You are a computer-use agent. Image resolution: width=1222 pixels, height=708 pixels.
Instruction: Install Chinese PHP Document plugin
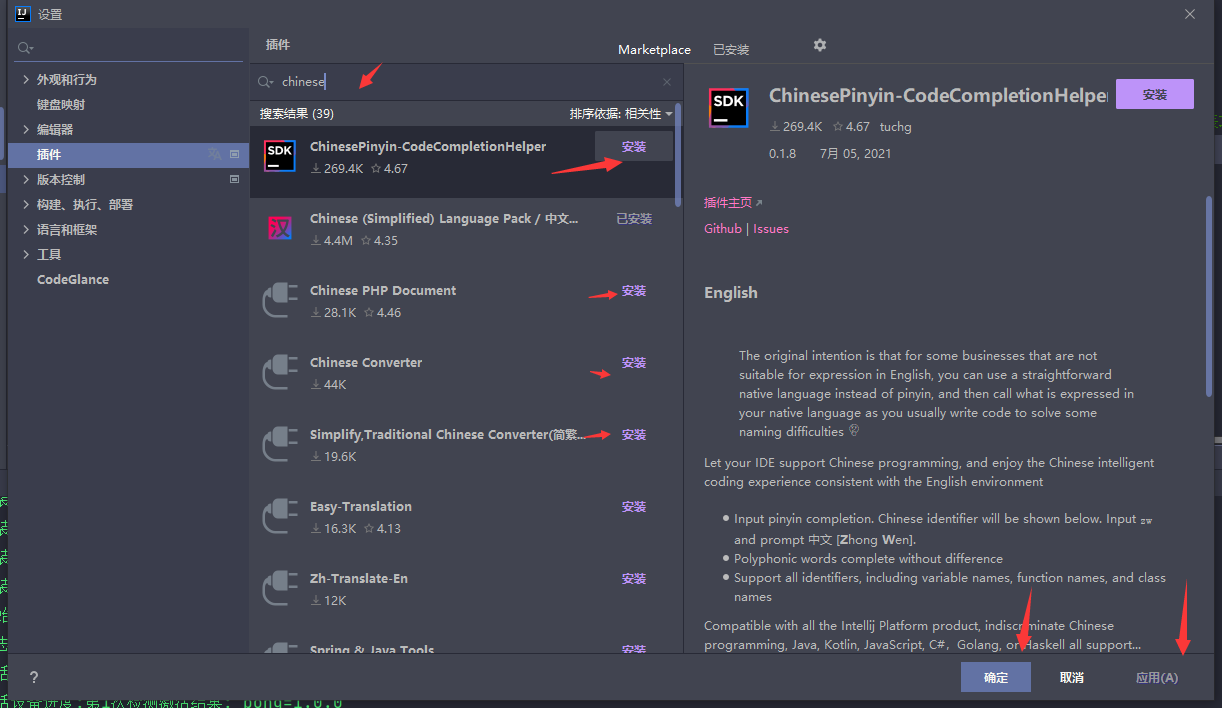click(x=634, y=291)
